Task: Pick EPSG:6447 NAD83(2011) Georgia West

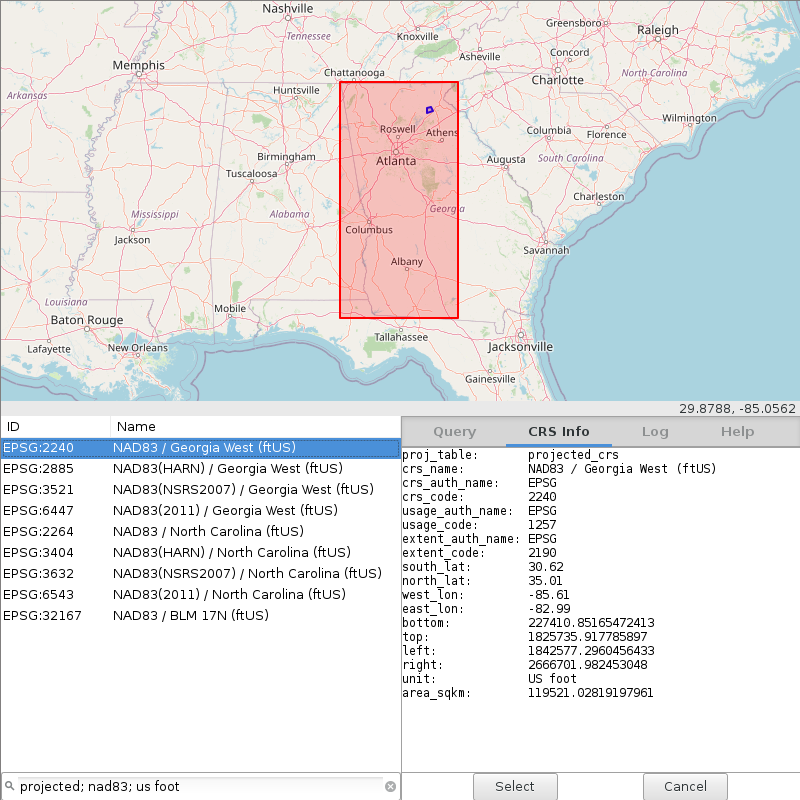Action: tap(200, 511)
